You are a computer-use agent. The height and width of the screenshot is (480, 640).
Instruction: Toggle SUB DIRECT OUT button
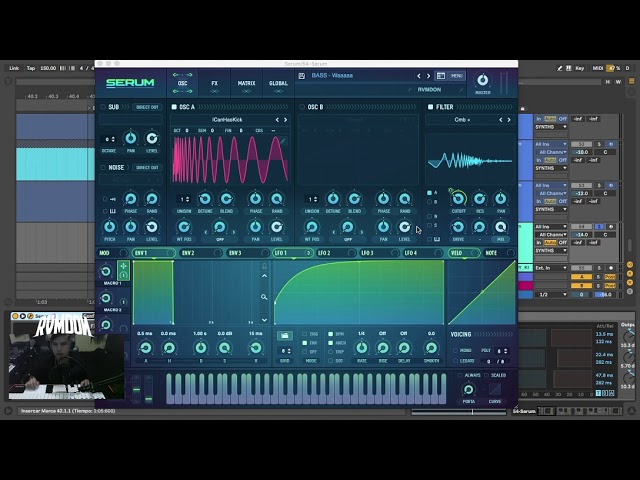pyautogui.click(x=147, y=107)
